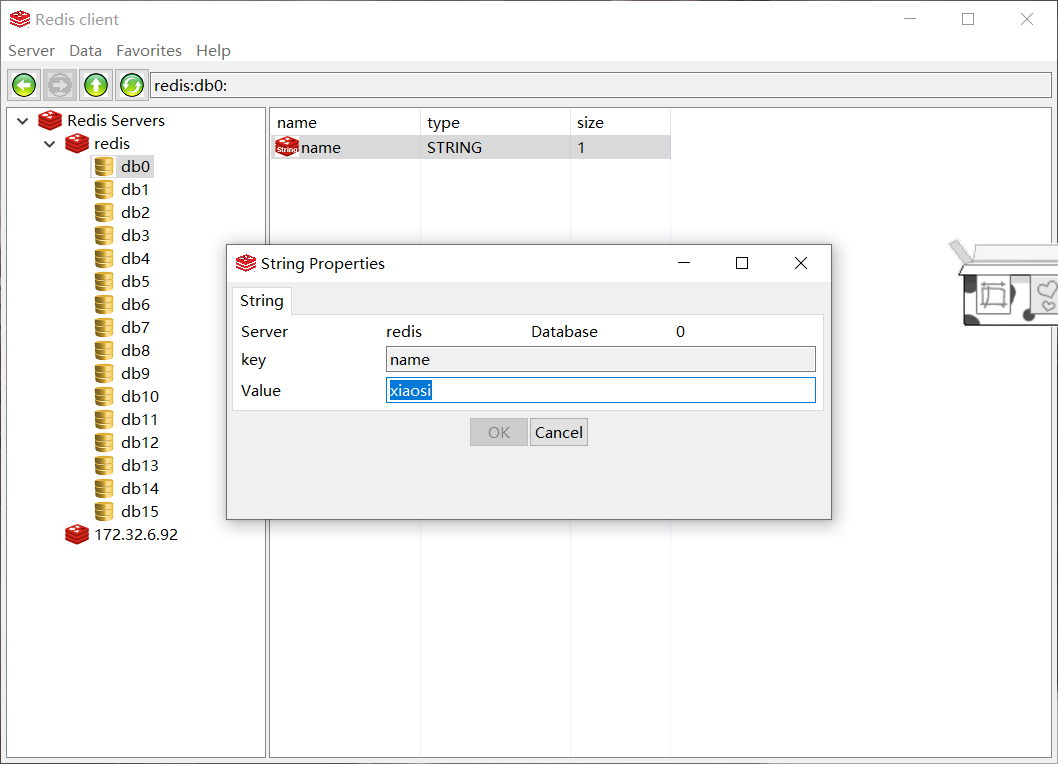Close the String Properties dialog
This screenshot has height=764, width=1058.
(x=801, y=263)
